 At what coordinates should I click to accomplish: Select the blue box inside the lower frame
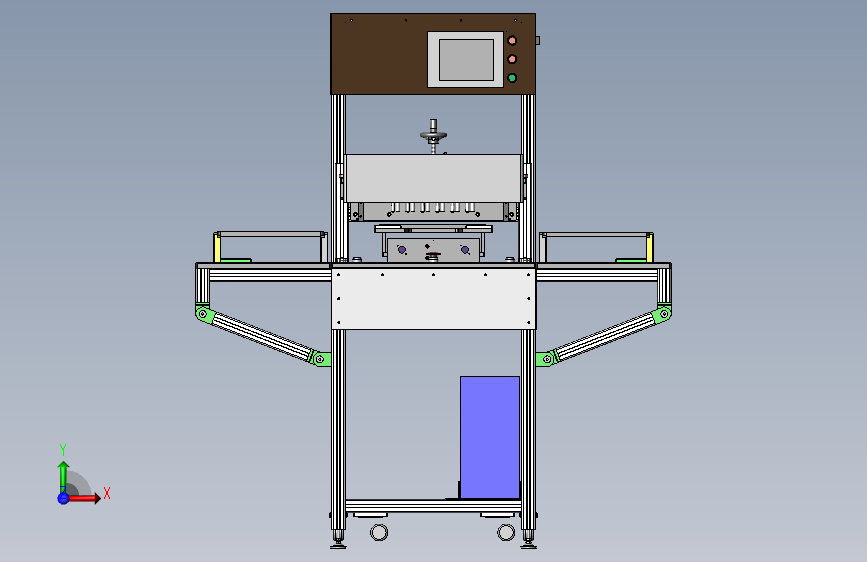coord(490,438)
